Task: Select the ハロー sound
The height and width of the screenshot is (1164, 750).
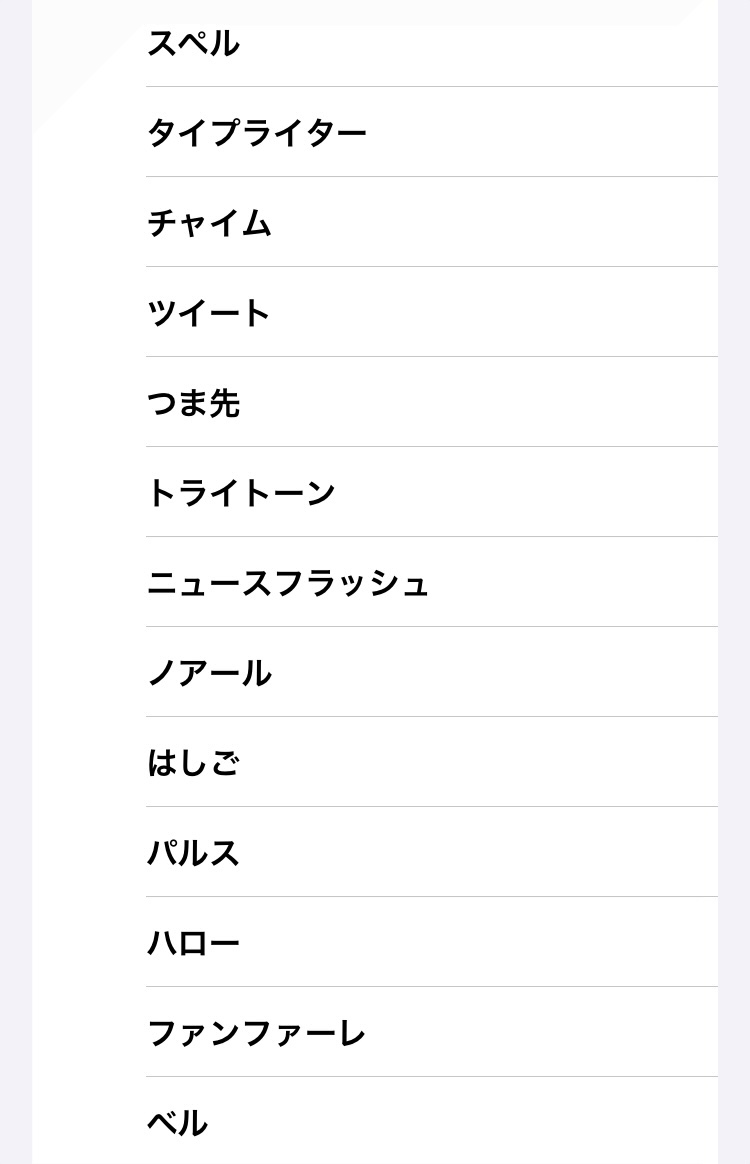Action: click(x=193, y=943)
